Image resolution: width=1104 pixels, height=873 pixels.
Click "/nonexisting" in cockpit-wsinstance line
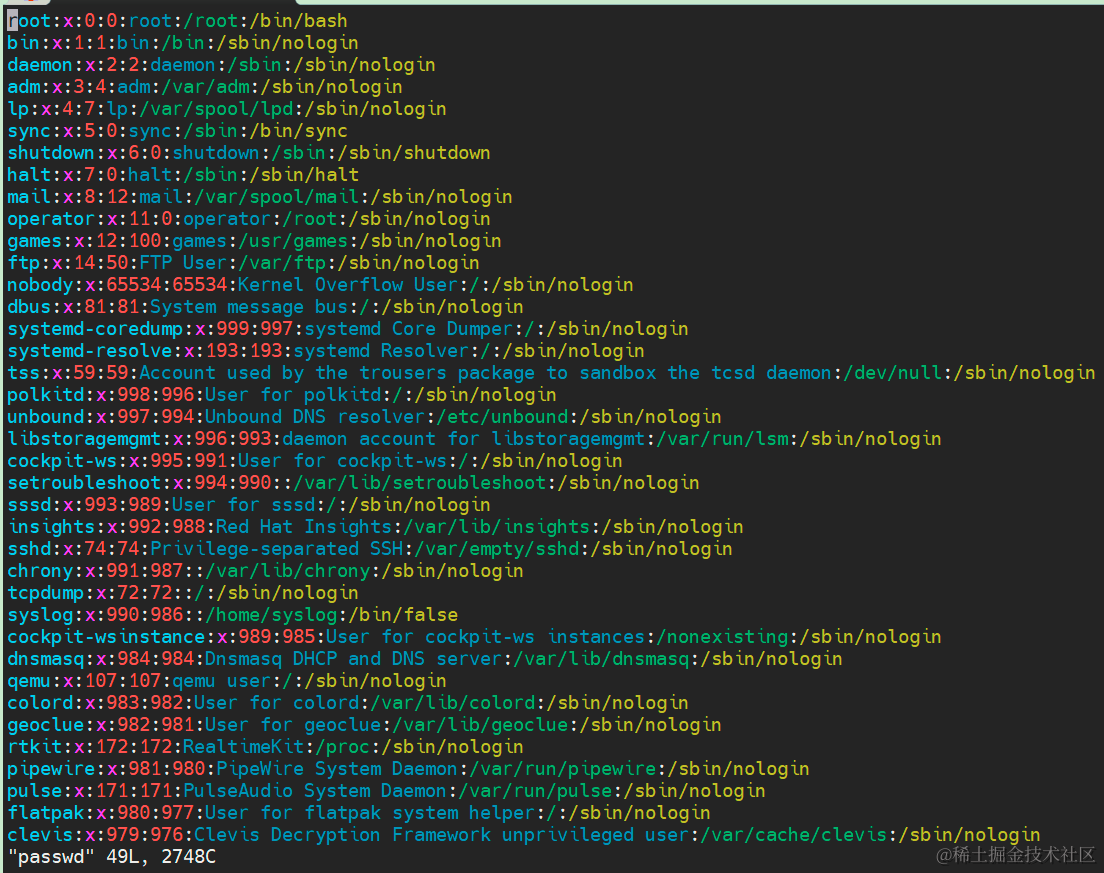pos(722,637)
